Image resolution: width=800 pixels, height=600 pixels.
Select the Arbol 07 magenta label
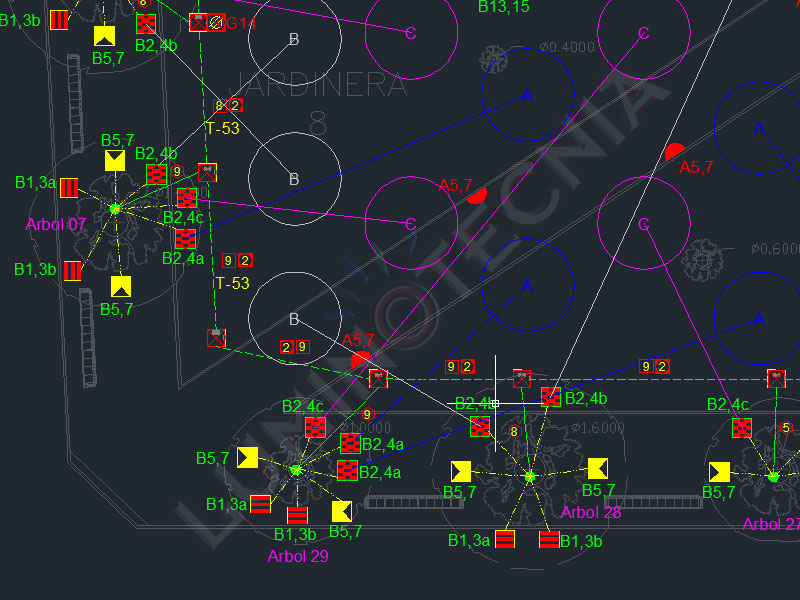[x=55, y=225]
